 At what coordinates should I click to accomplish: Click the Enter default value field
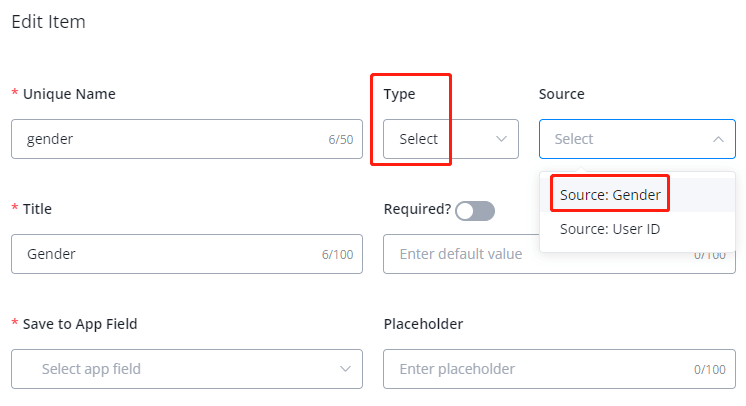click(460, 254)
